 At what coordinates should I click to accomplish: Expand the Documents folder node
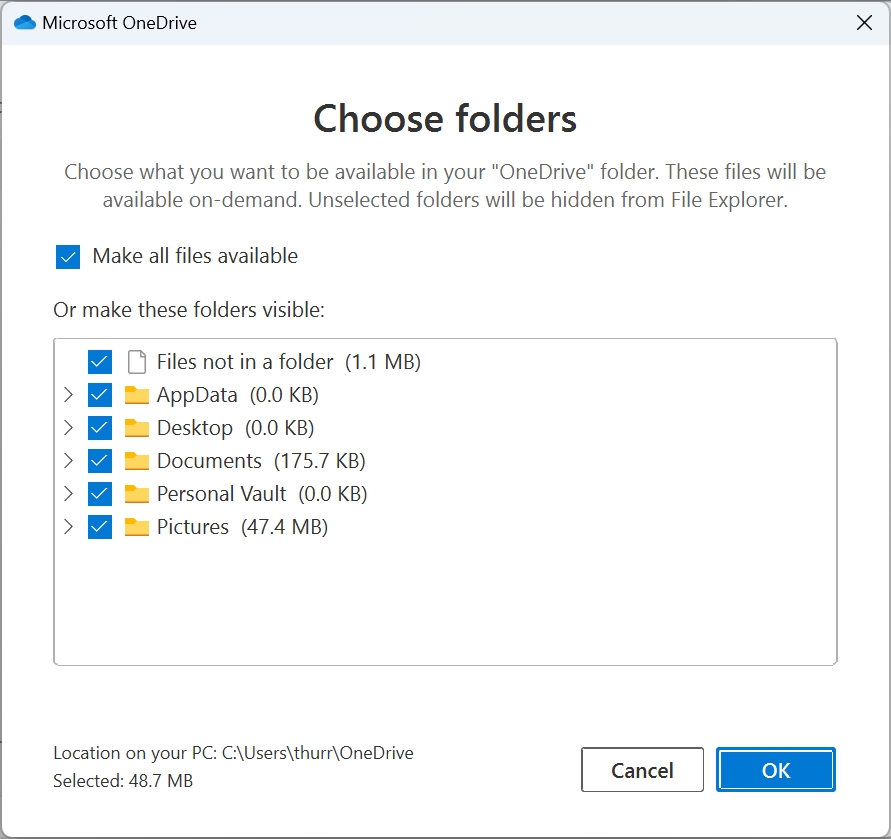[x=68, y=461]
